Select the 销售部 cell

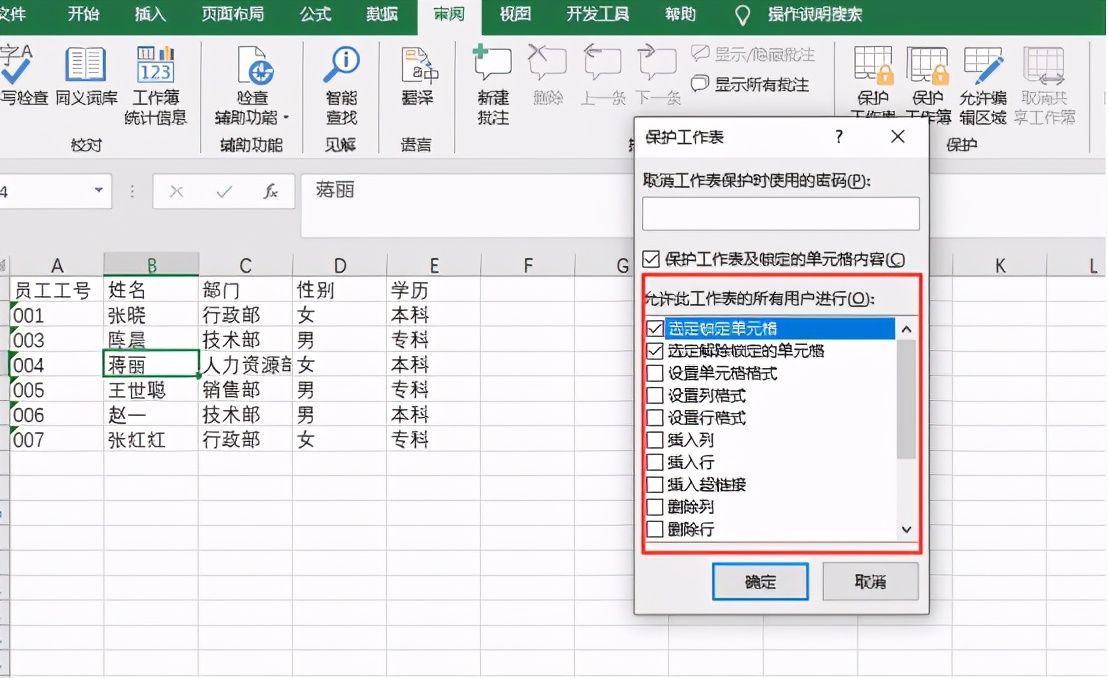(245, 390)
